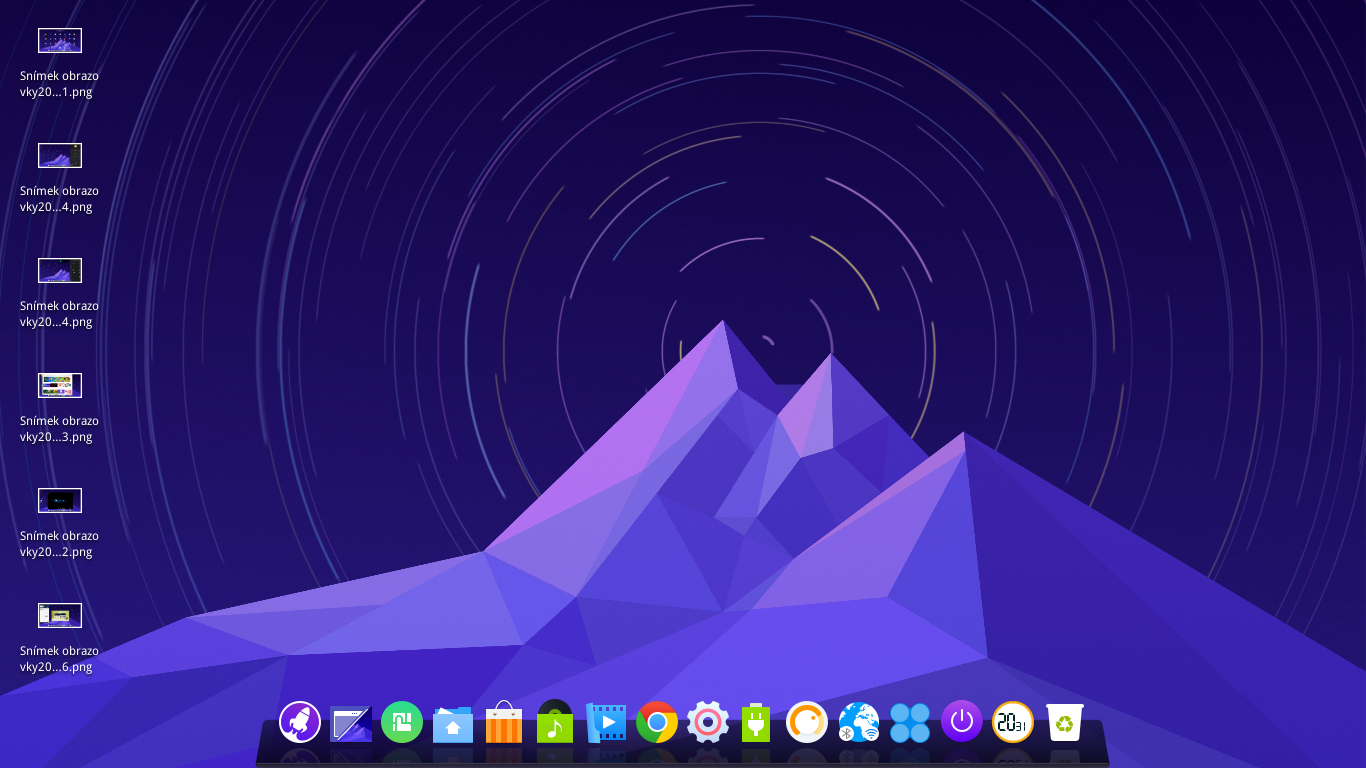Launch the Deepin Music player icon
Viewport: 1366px width, 768px height.
pos(555,721)
